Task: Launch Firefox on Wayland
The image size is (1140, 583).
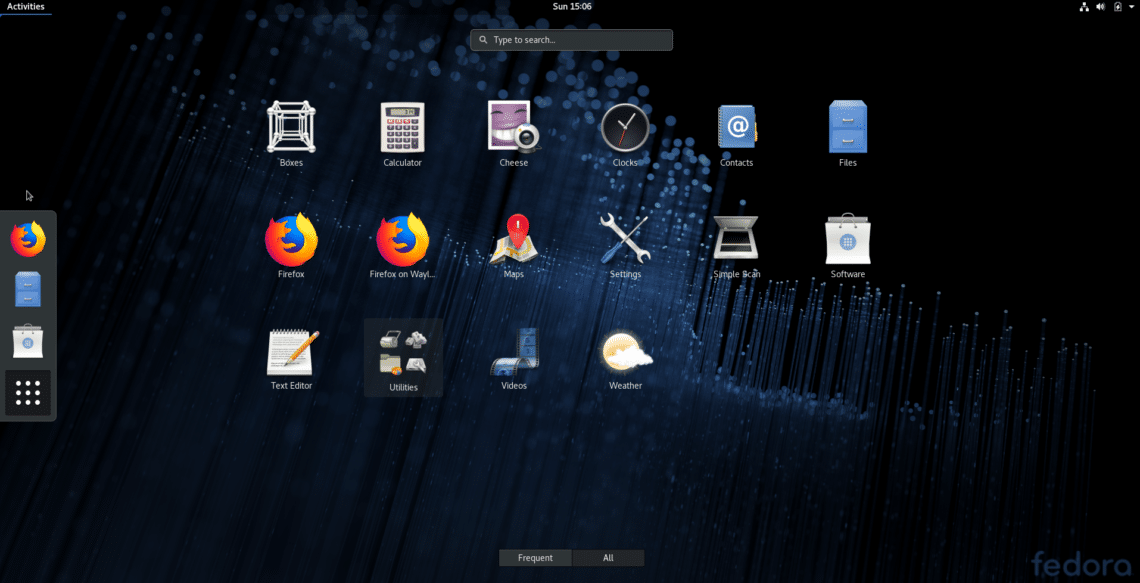Action: tap(402, 241)
